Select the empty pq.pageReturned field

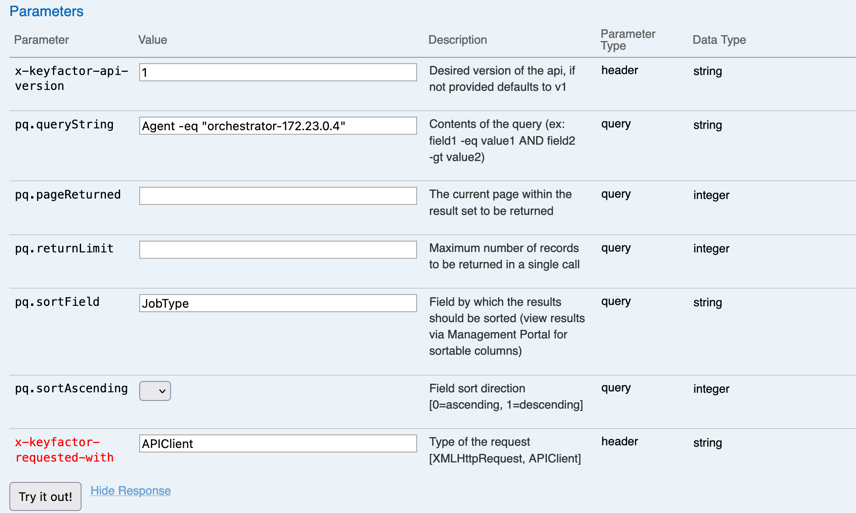click(278, 196)
